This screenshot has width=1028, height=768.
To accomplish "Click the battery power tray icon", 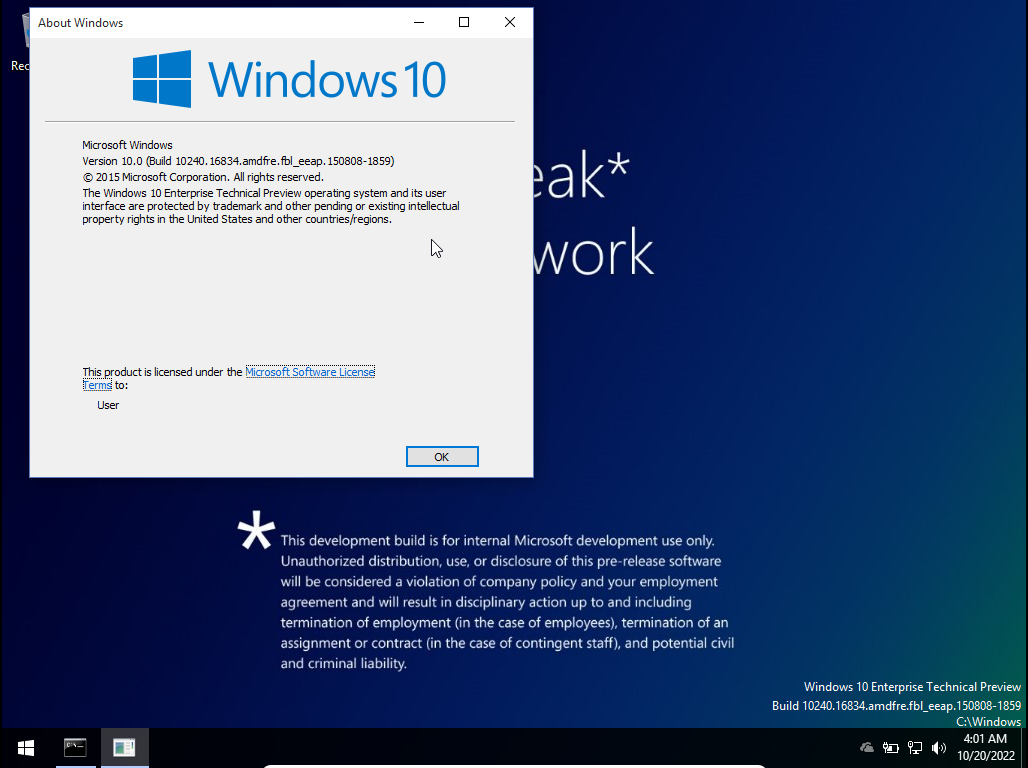I will [890, 747].
